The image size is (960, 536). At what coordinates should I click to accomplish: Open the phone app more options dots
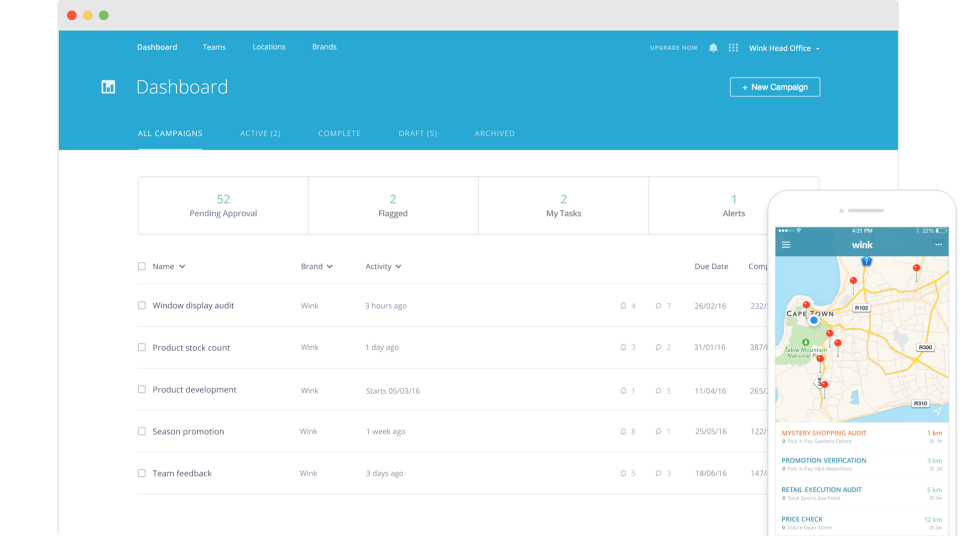tap(939, 244)
